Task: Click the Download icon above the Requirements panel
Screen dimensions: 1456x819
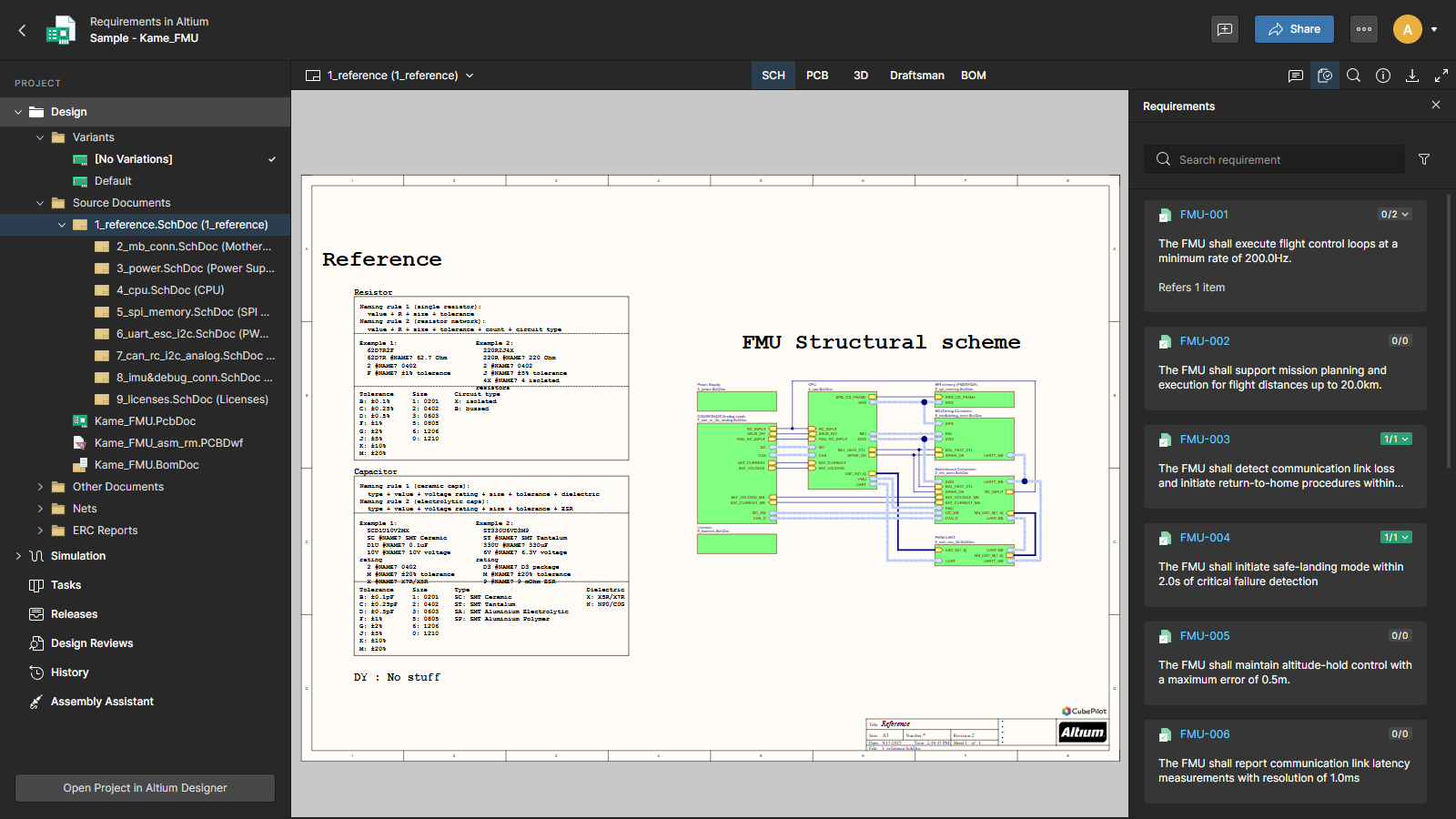Action: [x=1411, y=76]
